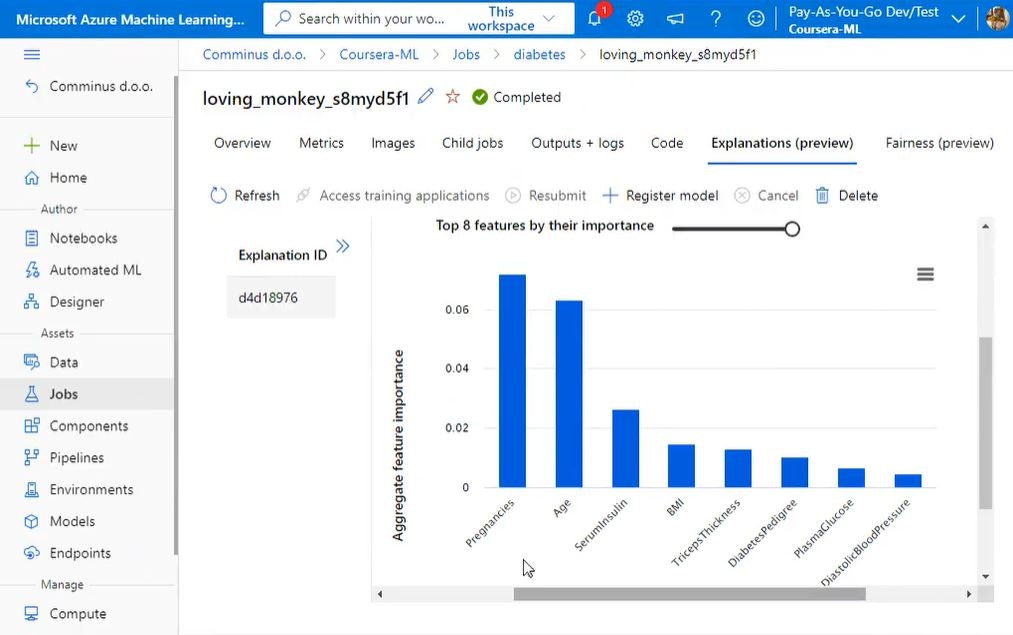
Task: Click the Register model button
Action: pyautogui.click(x=661, y=196)
